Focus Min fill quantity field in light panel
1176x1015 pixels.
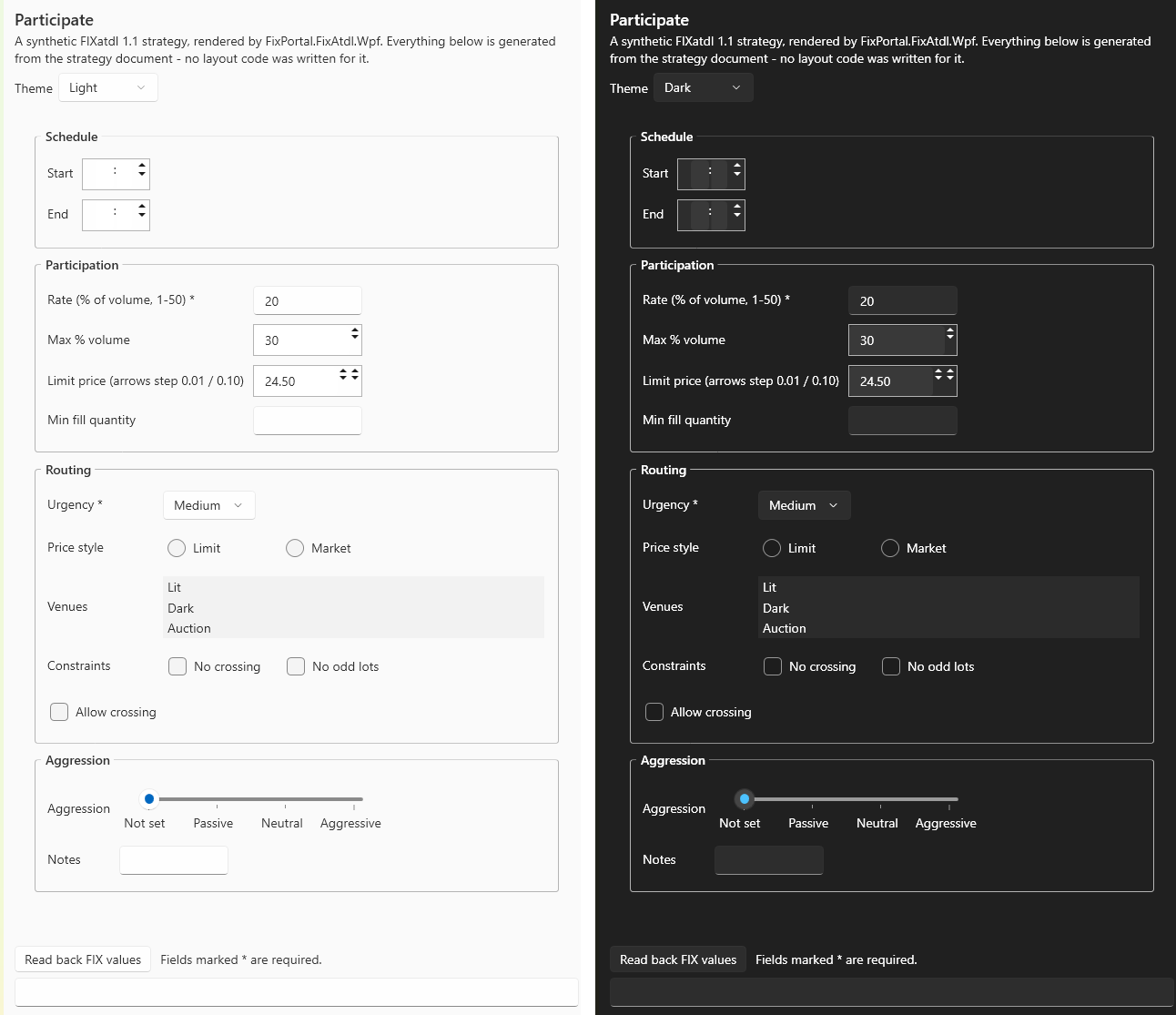(x=308, y=421)
